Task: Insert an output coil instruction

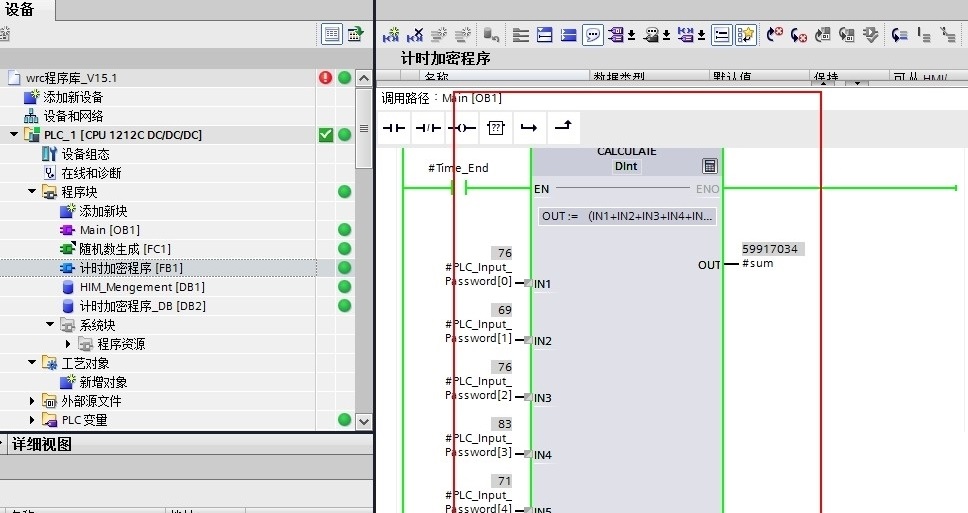Action: (462, 128)
